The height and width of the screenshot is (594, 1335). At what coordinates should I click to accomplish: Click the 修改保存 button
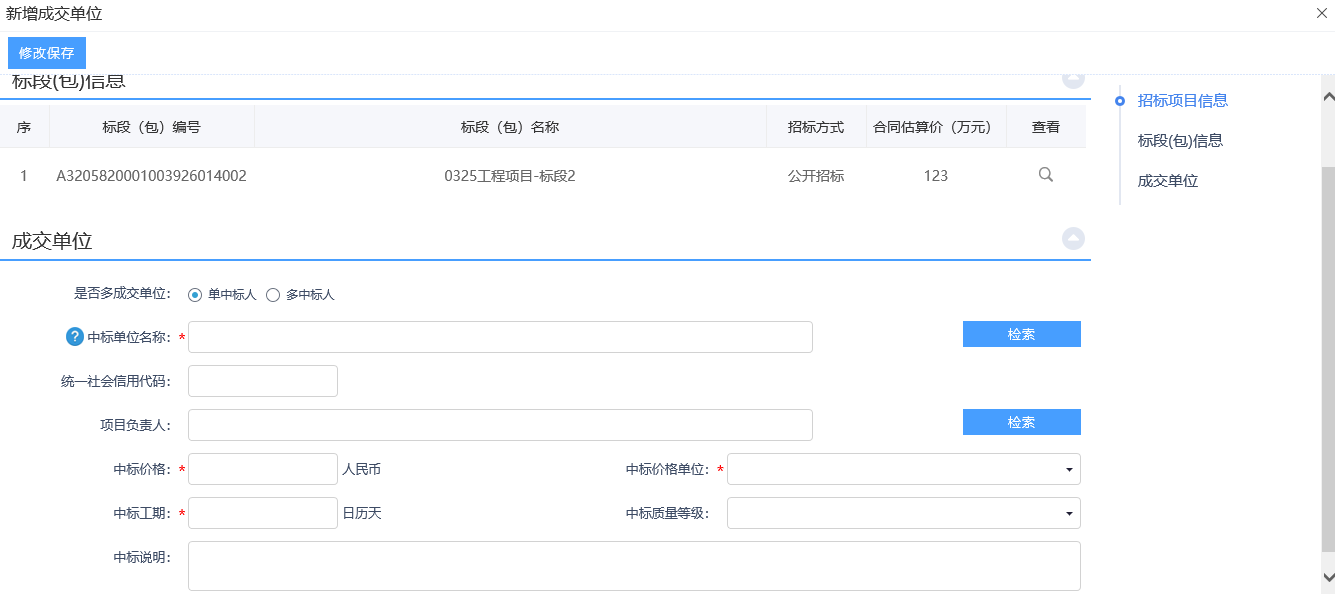[x=47, y=53]
